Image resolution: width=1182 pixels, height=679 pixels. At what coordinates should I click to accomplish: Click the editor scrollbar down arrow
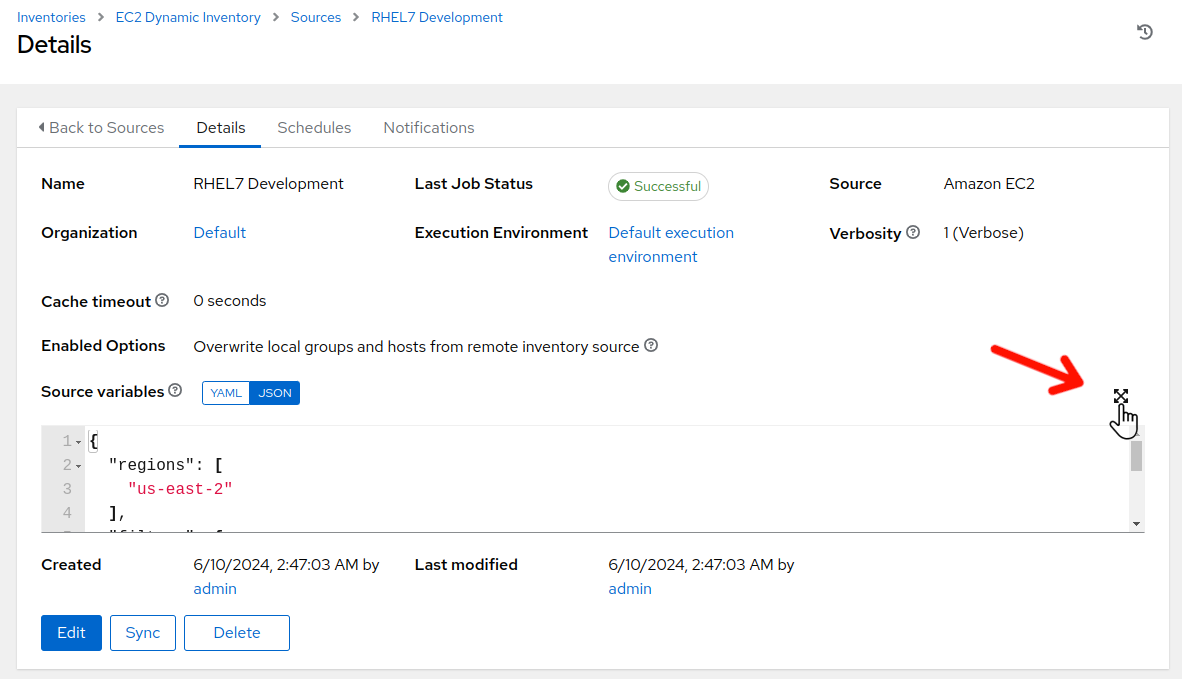tap(1136, 524)
